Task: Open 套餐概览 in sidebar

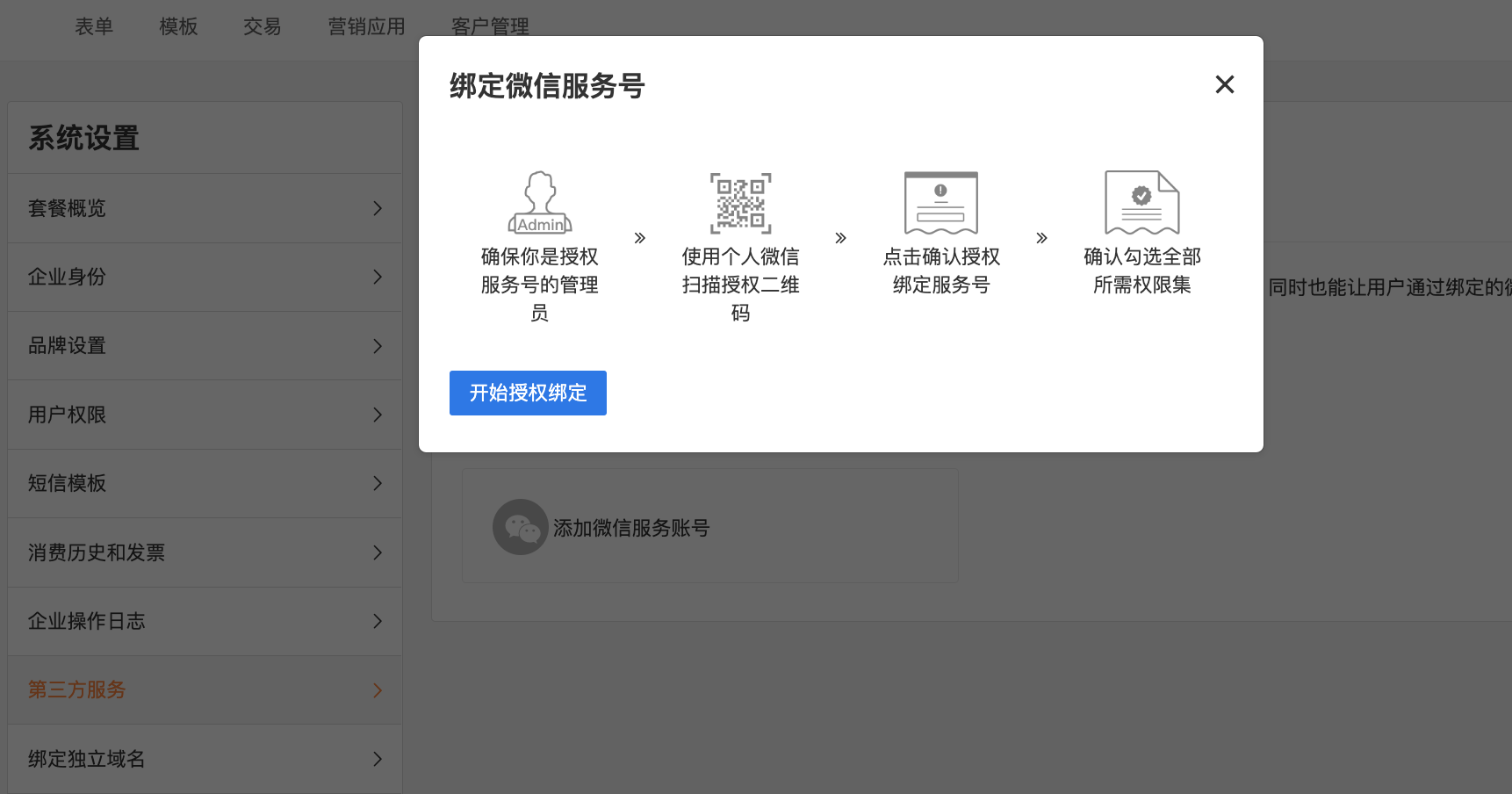Action: pyautogui.click(x=205, y=208)
